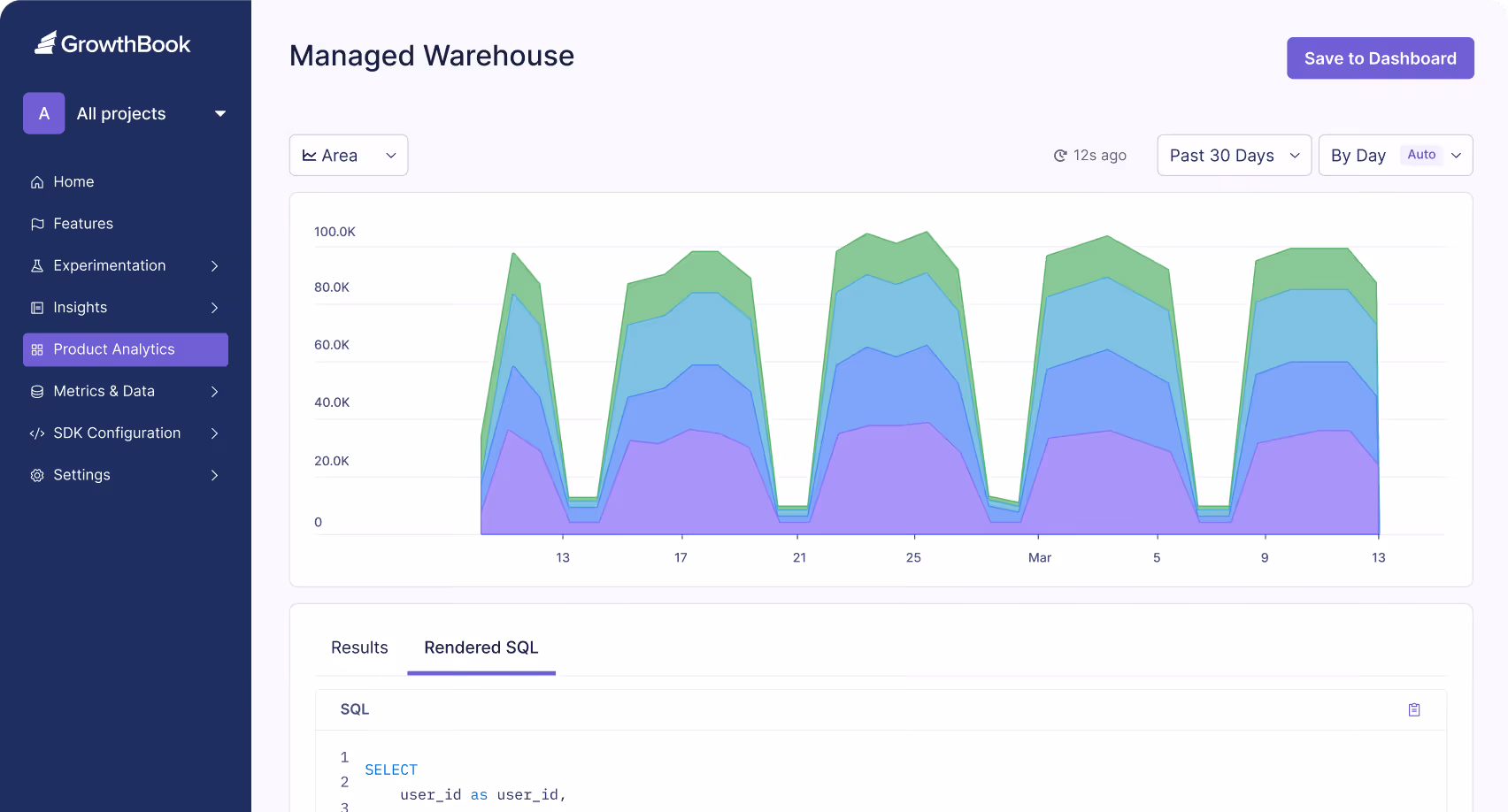Viewport: 1508px width, 812px height.
Task: Select the Features flag icon
Action: pyautogui.click(x=37, y=224)
